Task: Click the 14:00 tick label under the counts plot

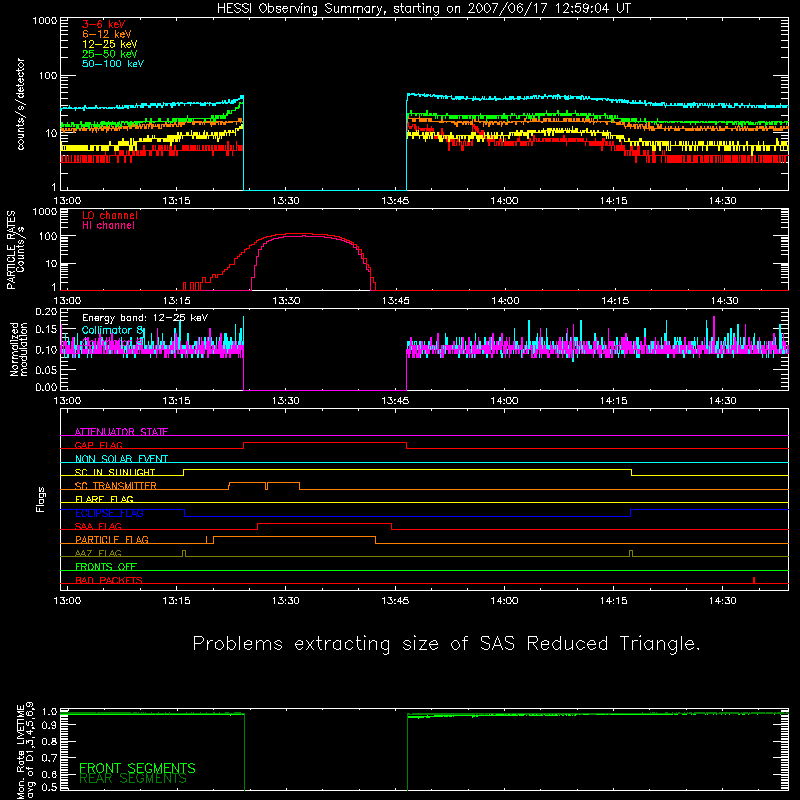Action: click(x=504, y=201)
